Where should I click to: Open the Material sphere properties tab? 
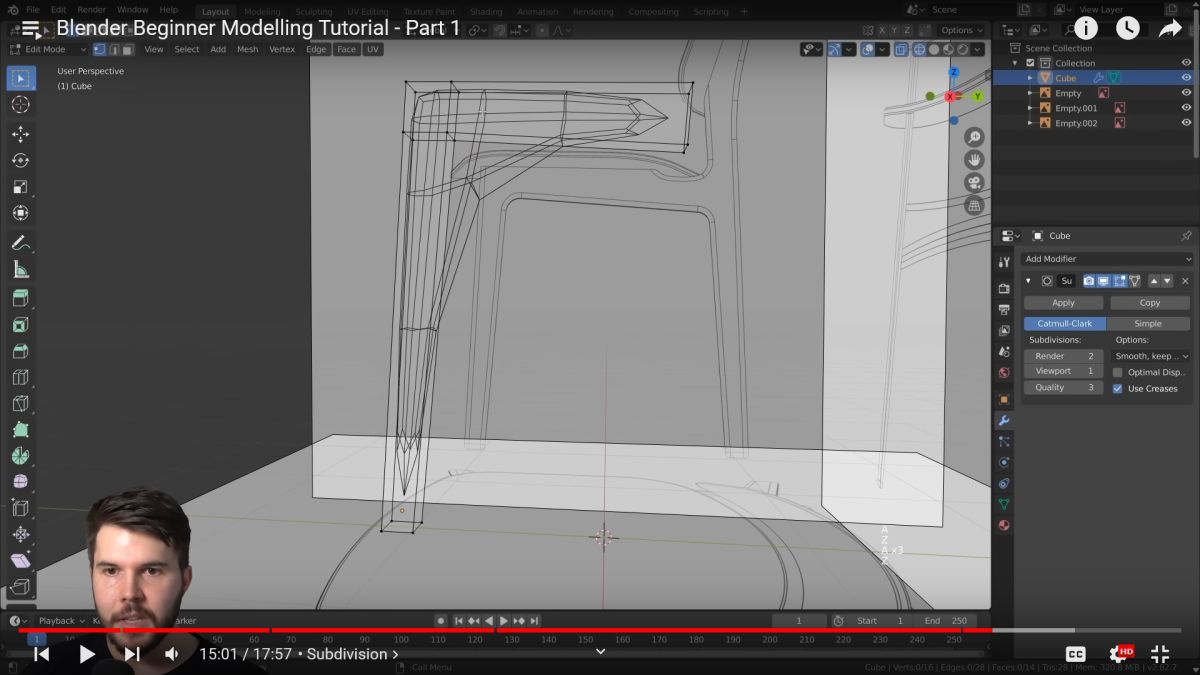click(1004, 525)
